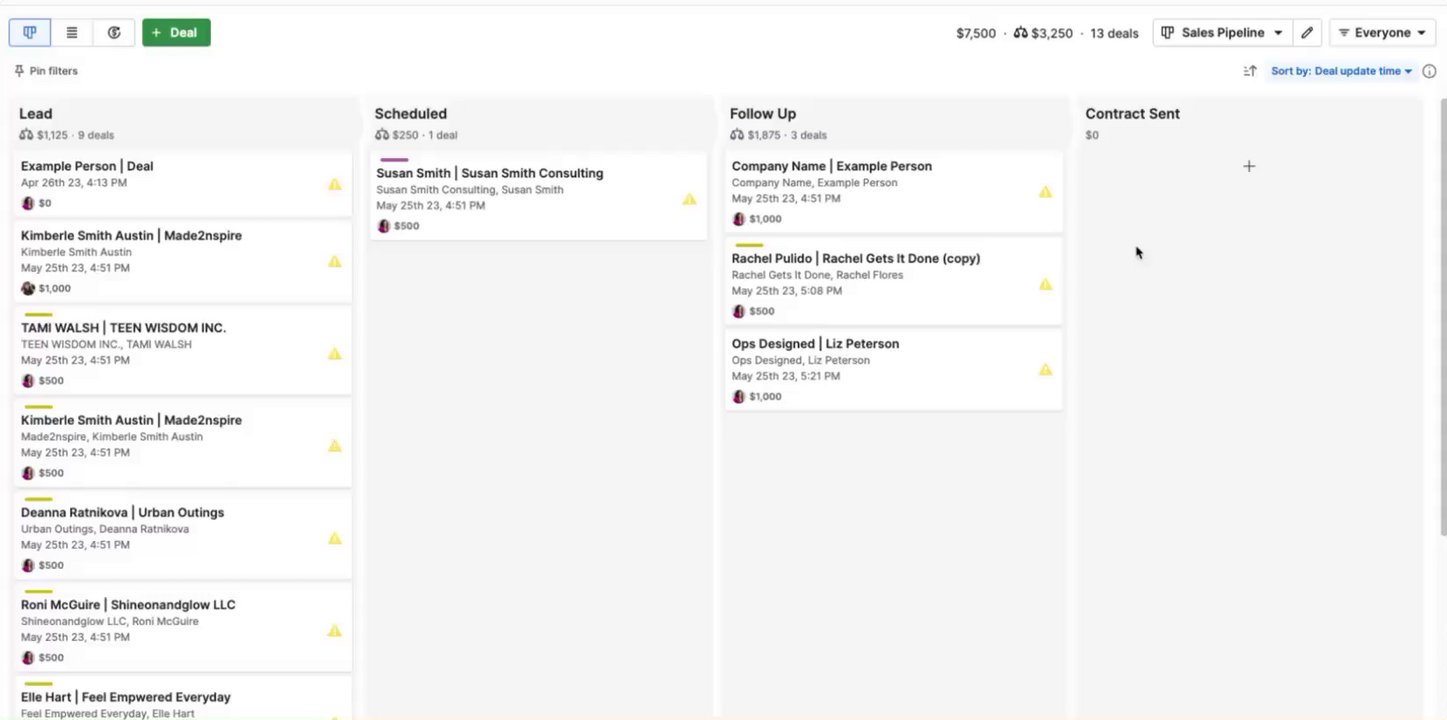Click the info icon beside the sort option
The image size is (1447, 720).
pos(1429,71)
